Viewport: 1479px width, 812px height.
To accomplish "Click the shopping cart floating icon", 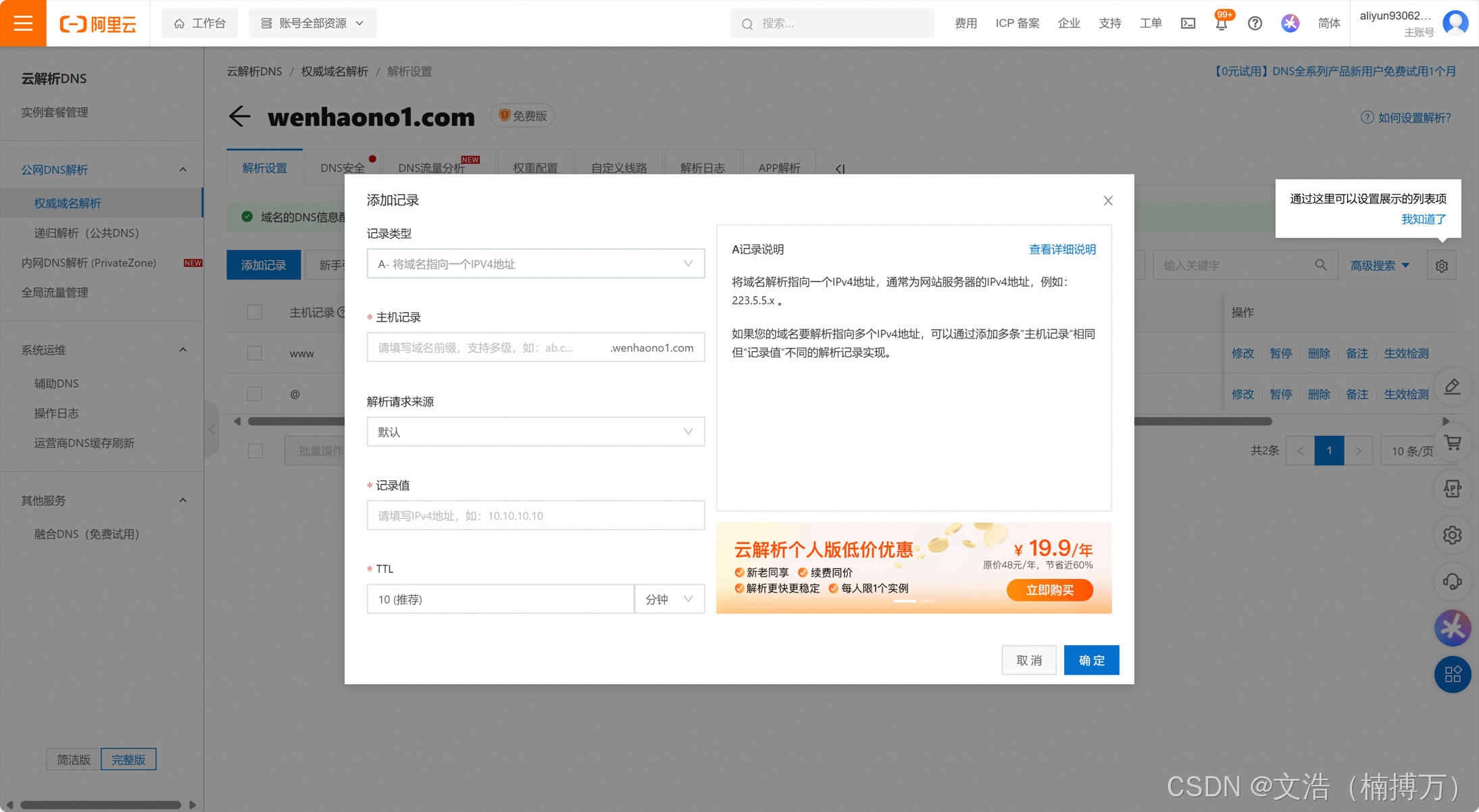I will [1453, 443].
